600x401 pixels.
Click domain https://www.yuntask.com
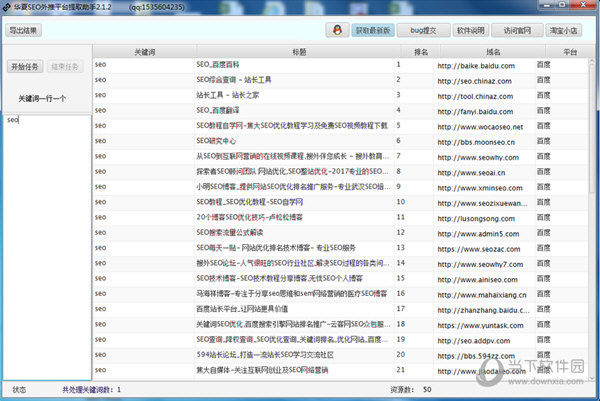(480, 326)
